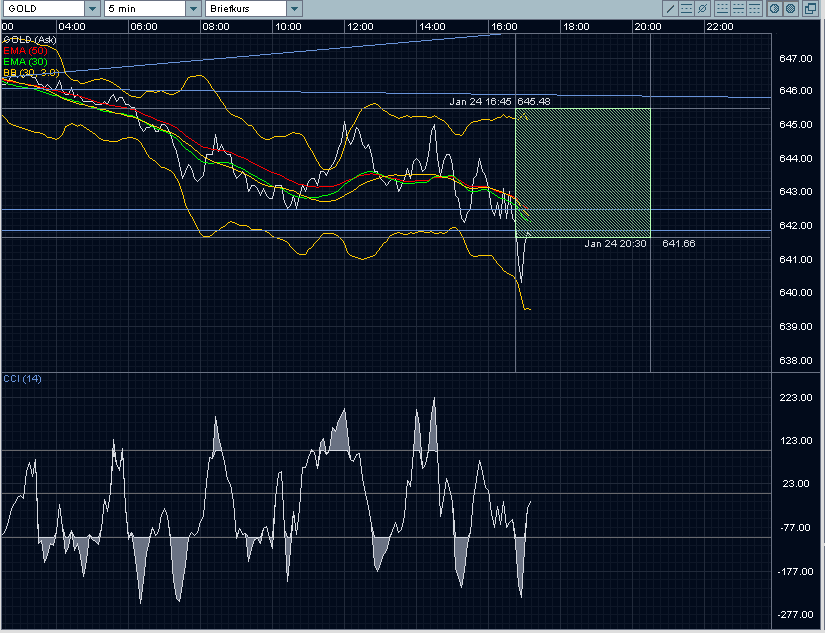Click the first dashed-lines grid icon

[x=722, y=8]
